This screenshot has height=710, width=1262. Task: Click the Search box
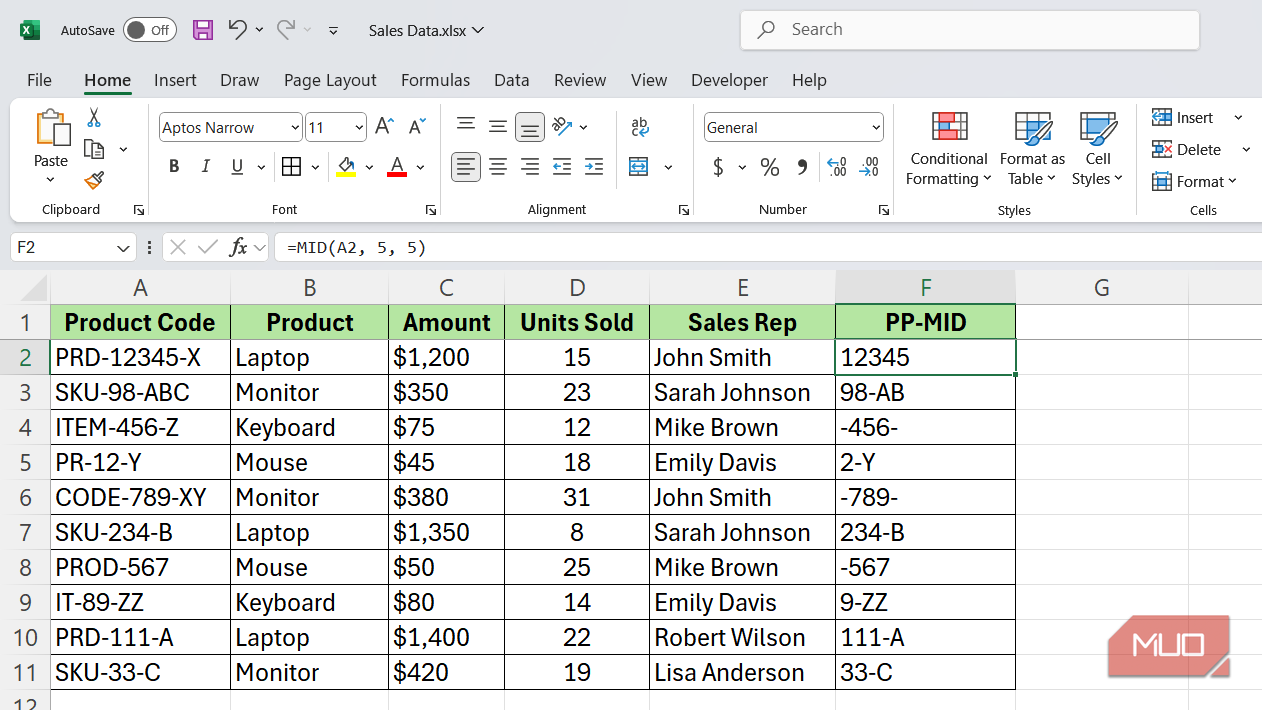pyautogui.click(x=970, y=30)
